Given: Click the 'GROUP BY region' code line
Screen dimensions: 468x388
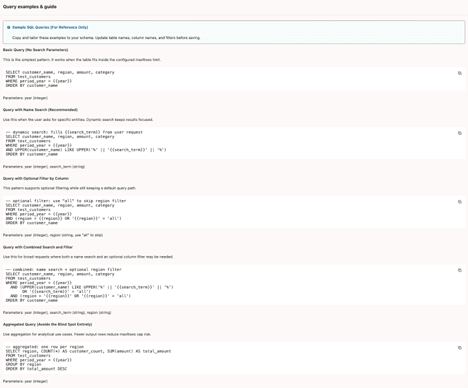Looking at the screenshot, I should click(24, 364).
